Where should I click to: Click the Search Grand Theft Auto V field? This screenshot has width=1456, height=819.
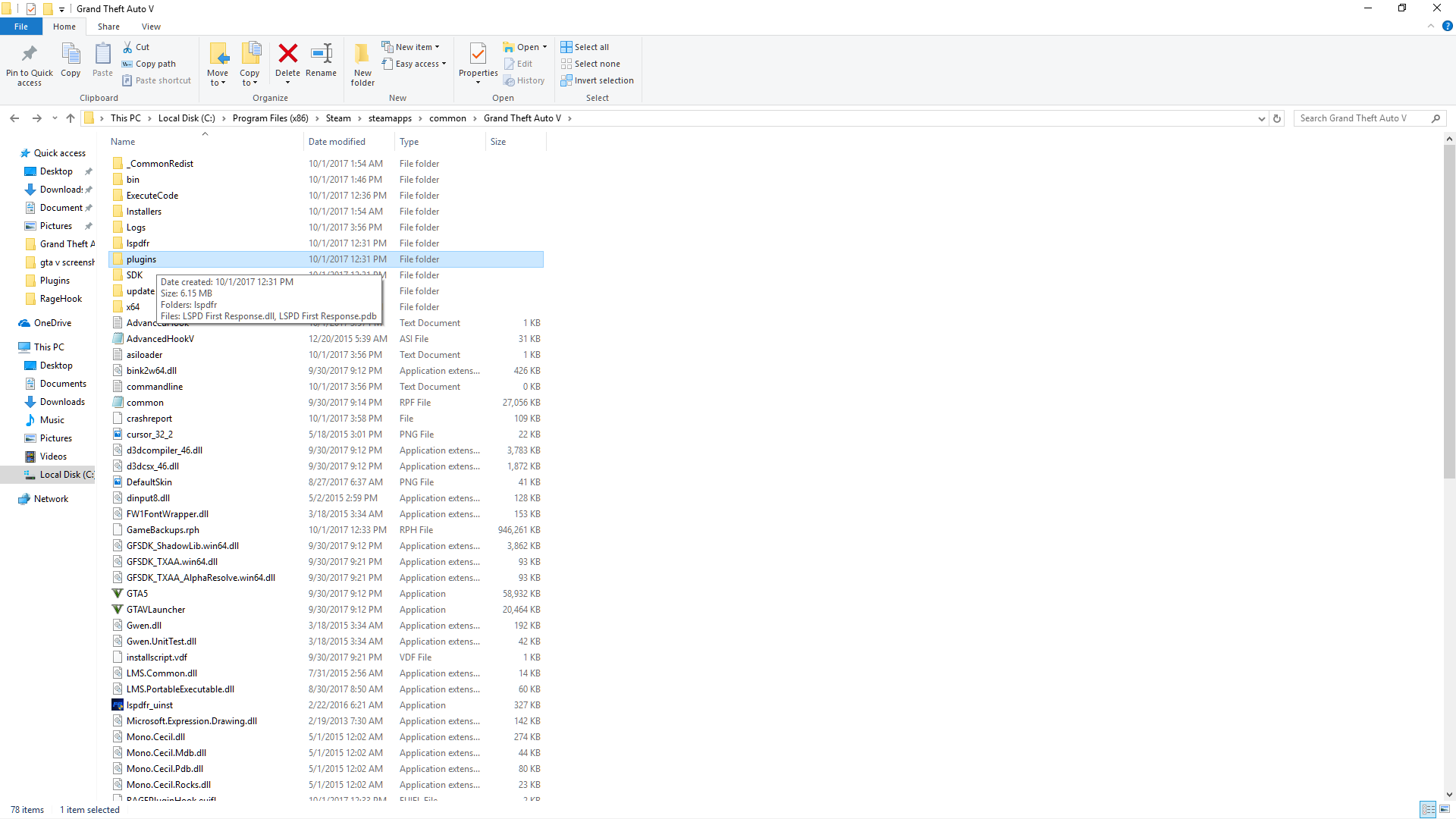pyautogui.click(x=1361, y=118)
